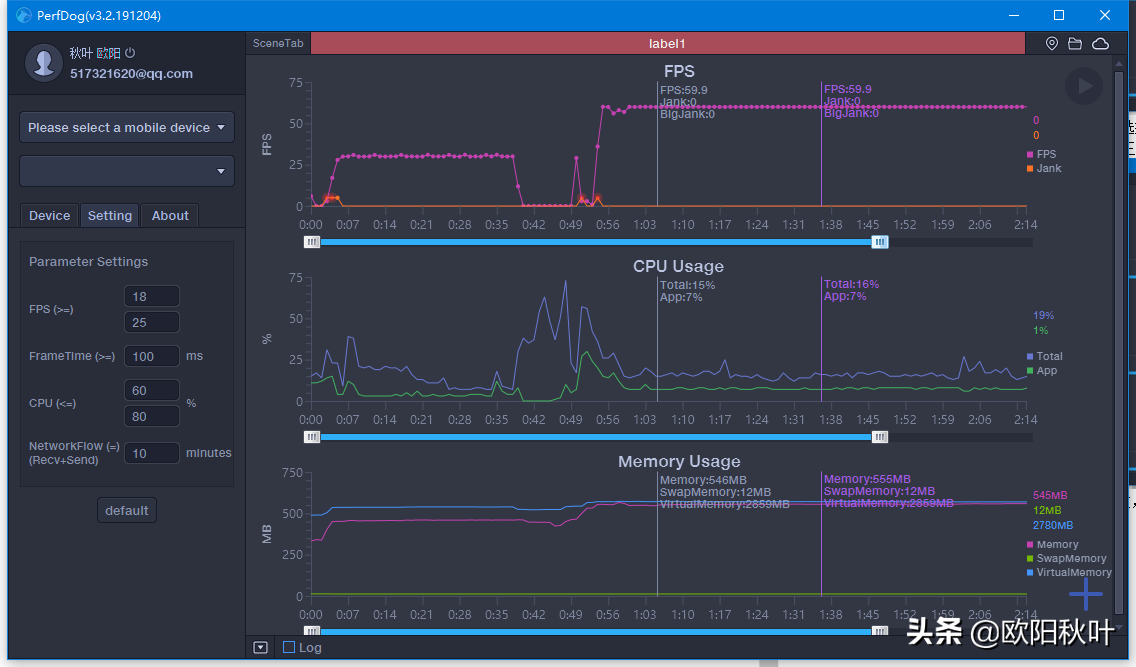This screenshot has height=667, width=1136.
Task: Click the 'Parameter Settings' heading
Action: coord(88,261)
